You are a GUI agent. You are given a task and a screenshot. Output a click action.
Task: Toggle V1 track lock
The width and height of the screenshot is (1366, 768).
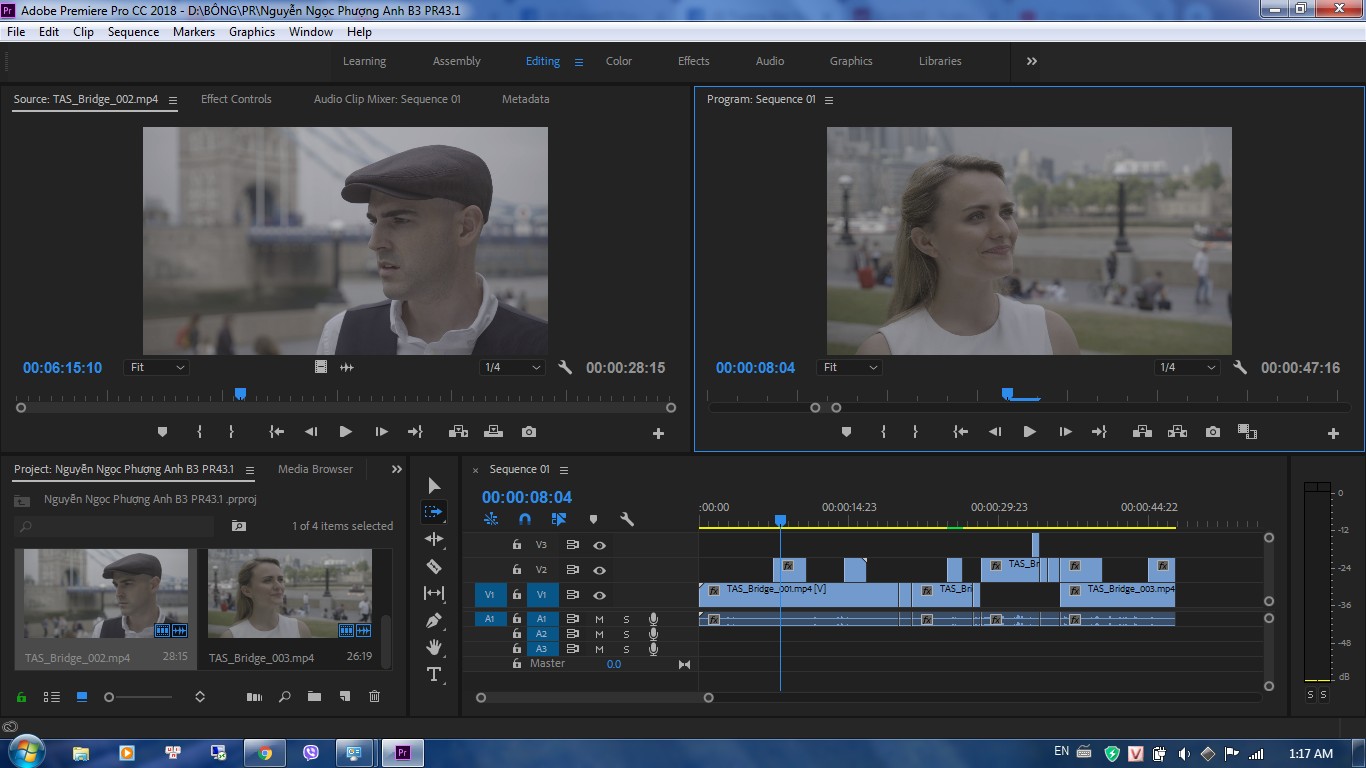[x=517, y=595]
